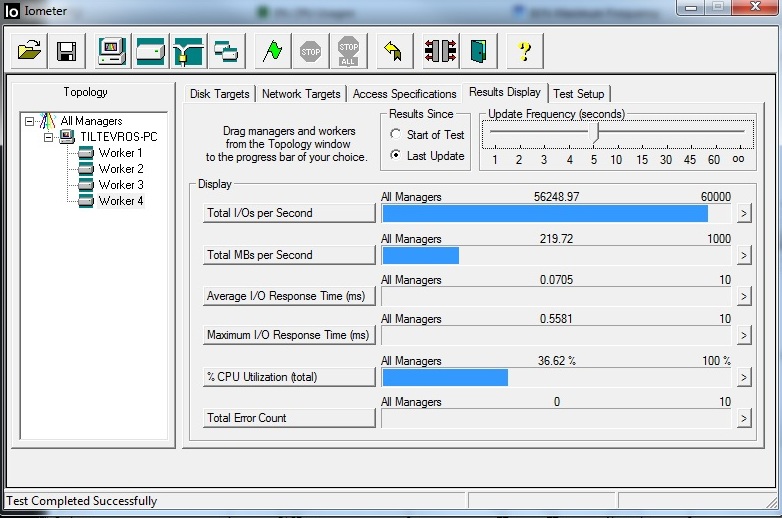
Task: Click the Total I/Os per Second button
Action: [x=289, y=213]
